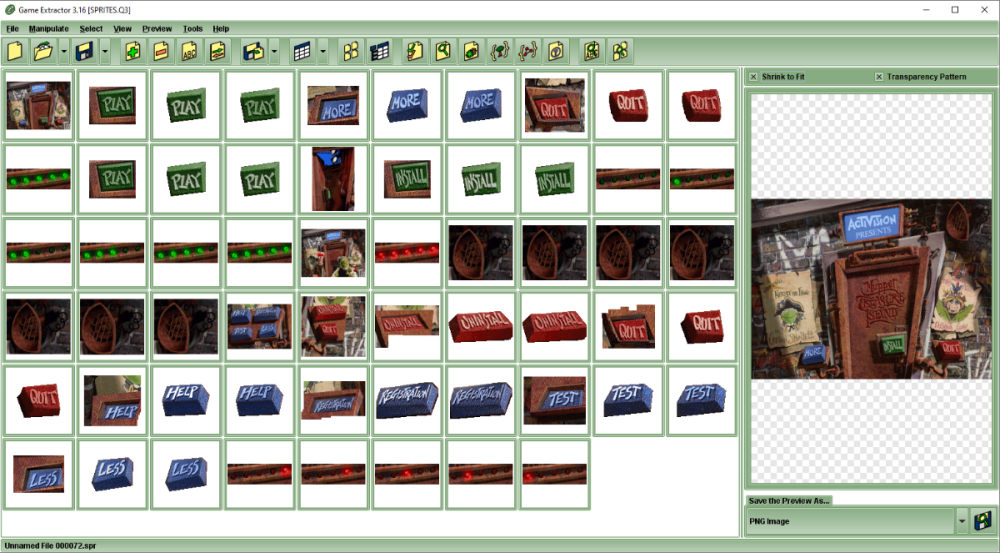Screen dimensions: 1000x553
Task: Expand the table view dropdown arrow
Action: pos(323,51)
